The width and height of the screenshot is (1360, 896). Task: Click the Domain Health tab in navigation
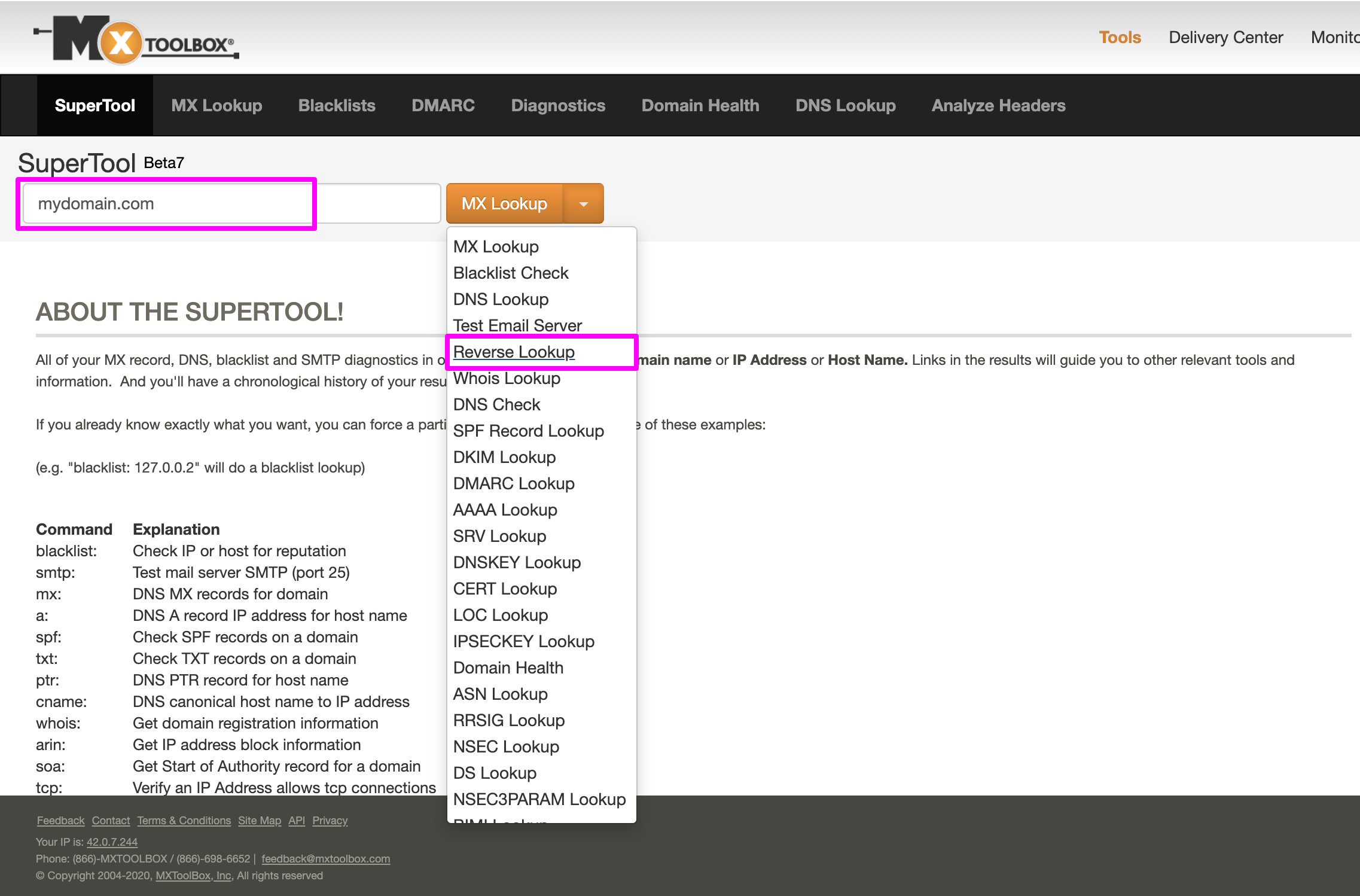pos(700,105)
